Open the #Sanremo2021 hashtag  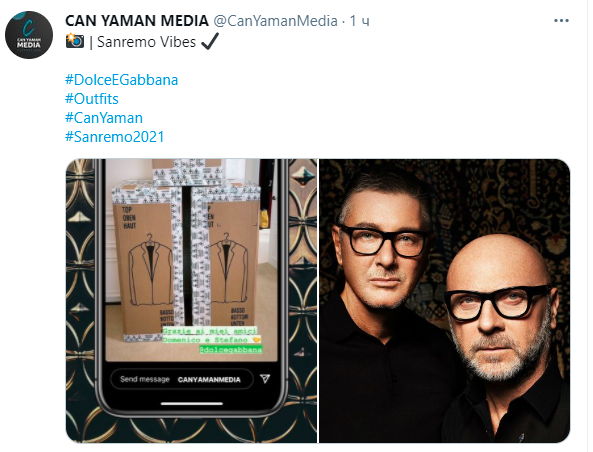pyautogui.click(x=115, y=137)
